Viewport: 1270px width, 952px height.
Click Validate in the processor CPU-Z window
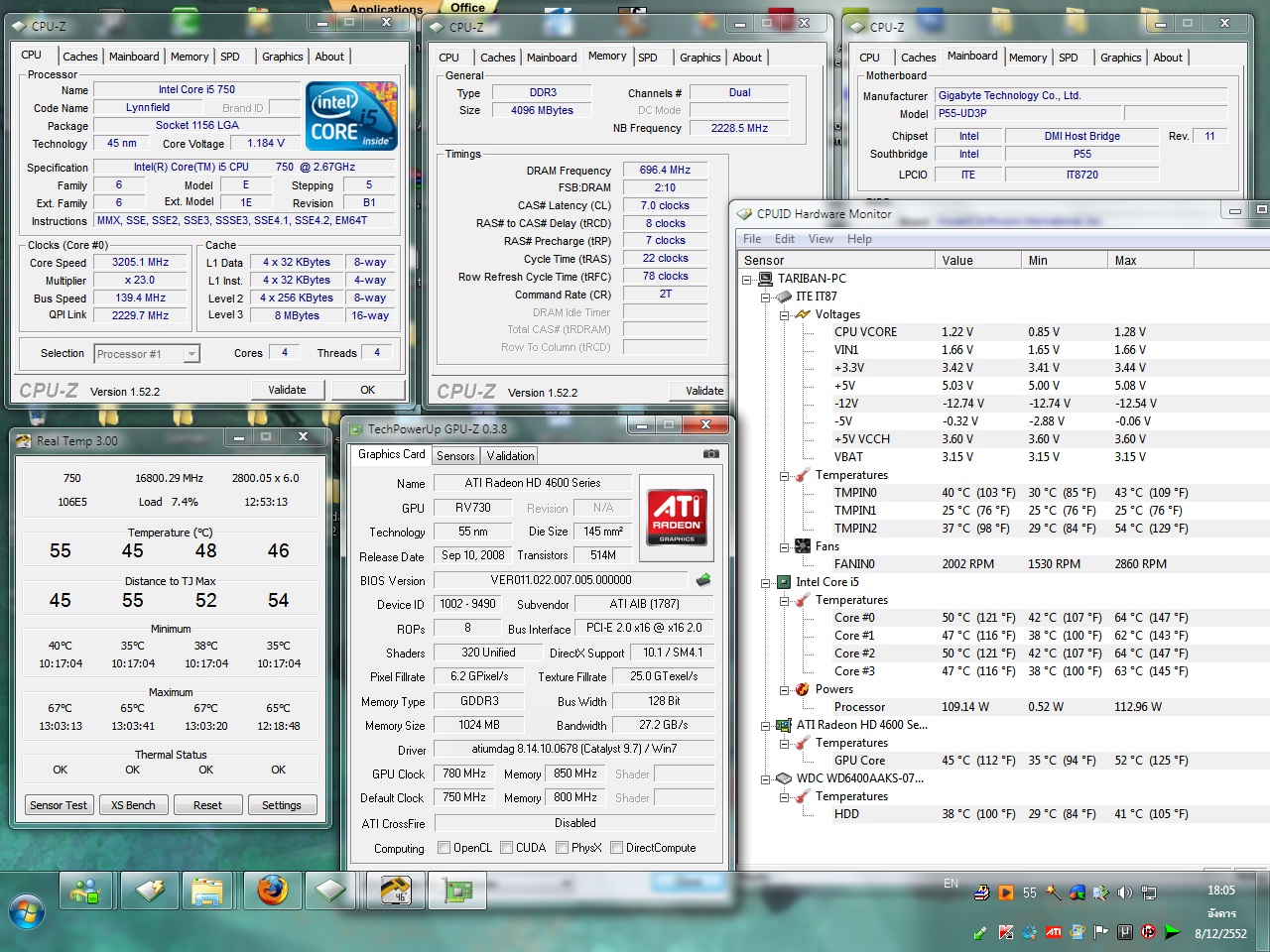coord(287,390)
